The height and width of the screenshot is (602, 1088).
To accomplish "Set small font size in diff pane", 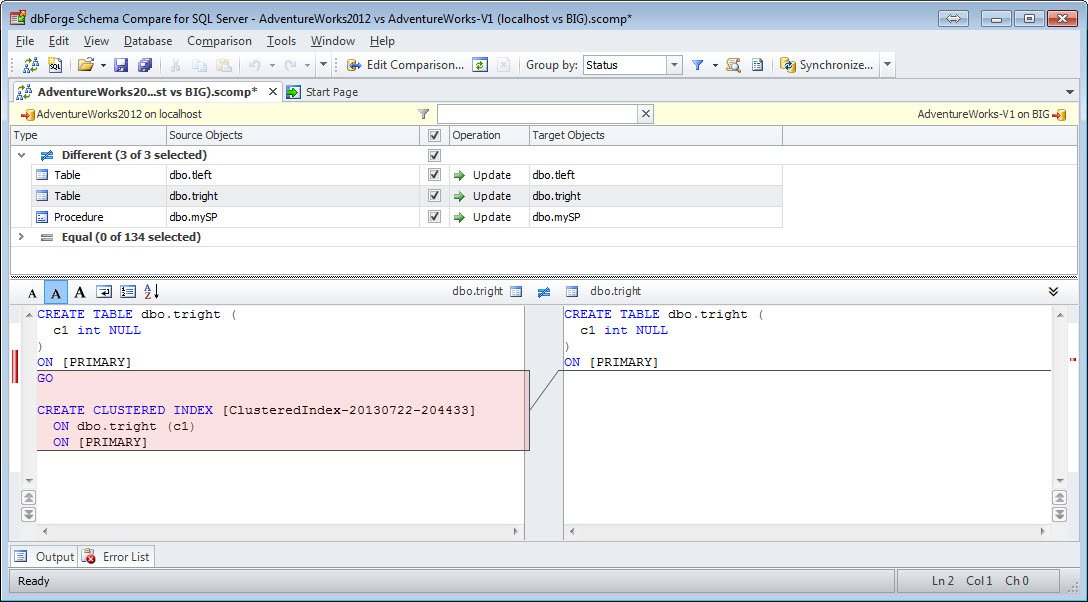I will click(x=32, y=293).
